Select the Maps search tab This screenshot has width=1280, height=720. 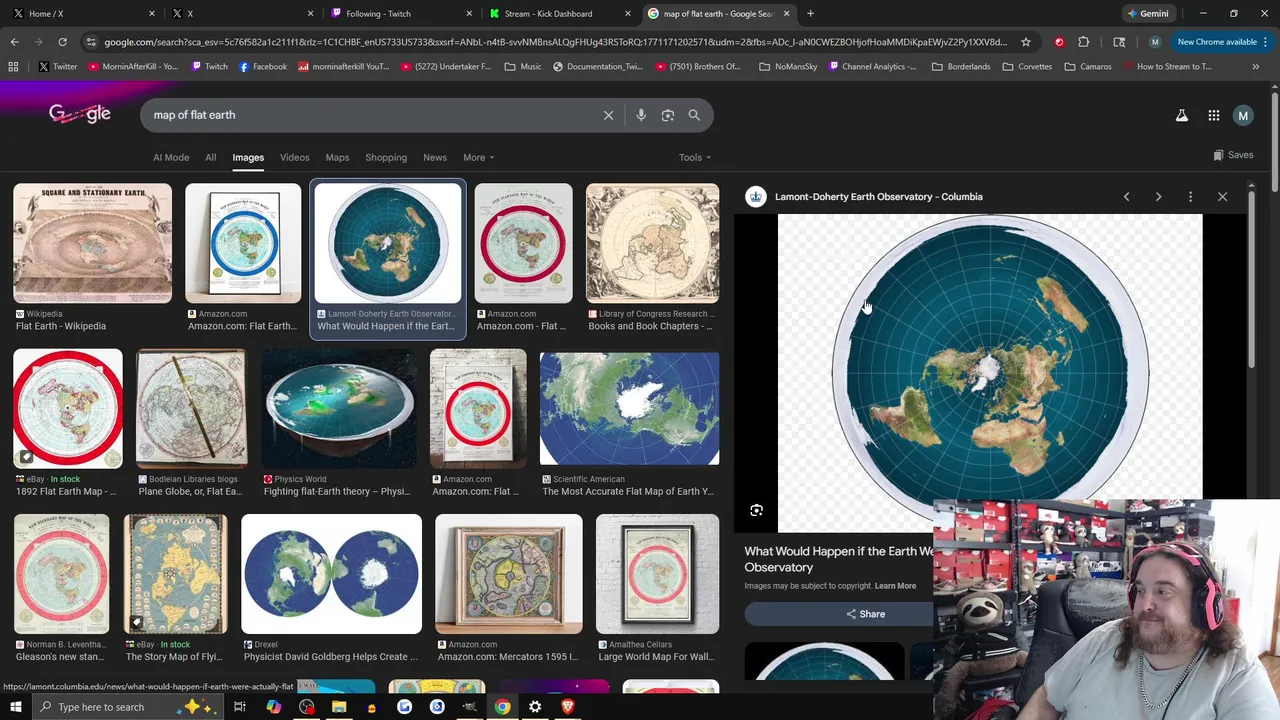point(337,157)
